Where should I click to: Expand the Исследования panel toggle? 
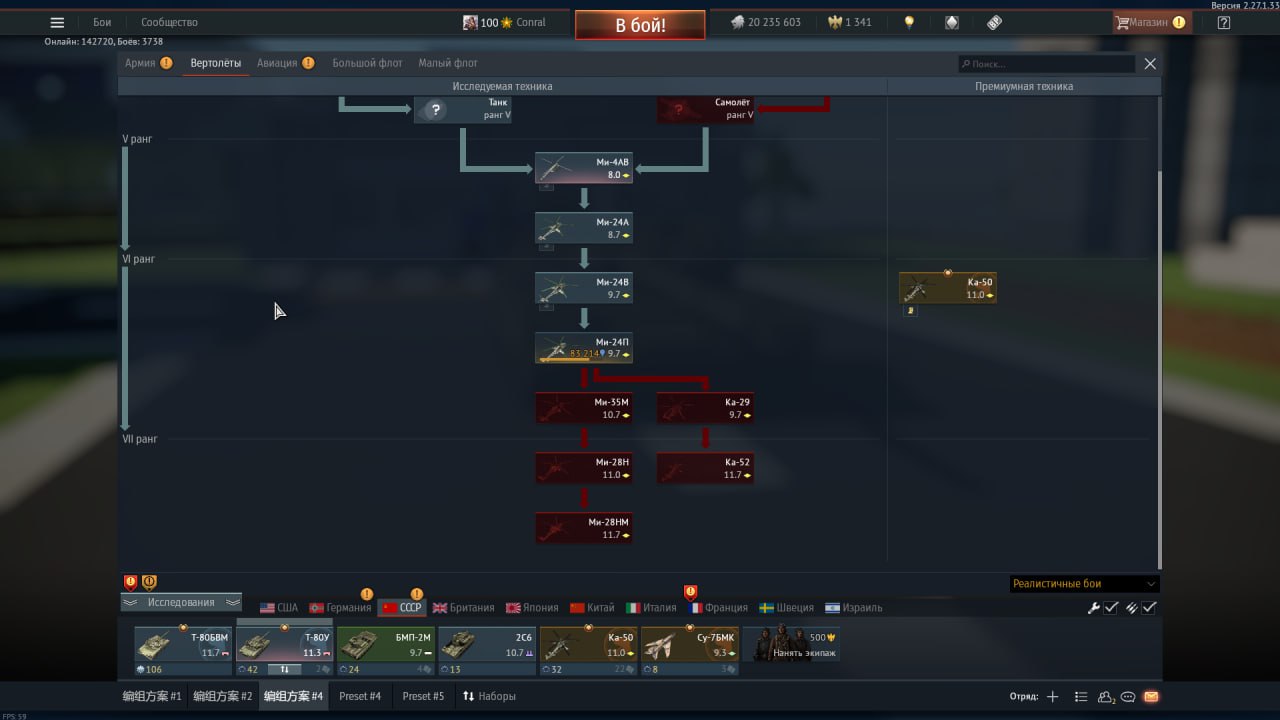[181, 602]
